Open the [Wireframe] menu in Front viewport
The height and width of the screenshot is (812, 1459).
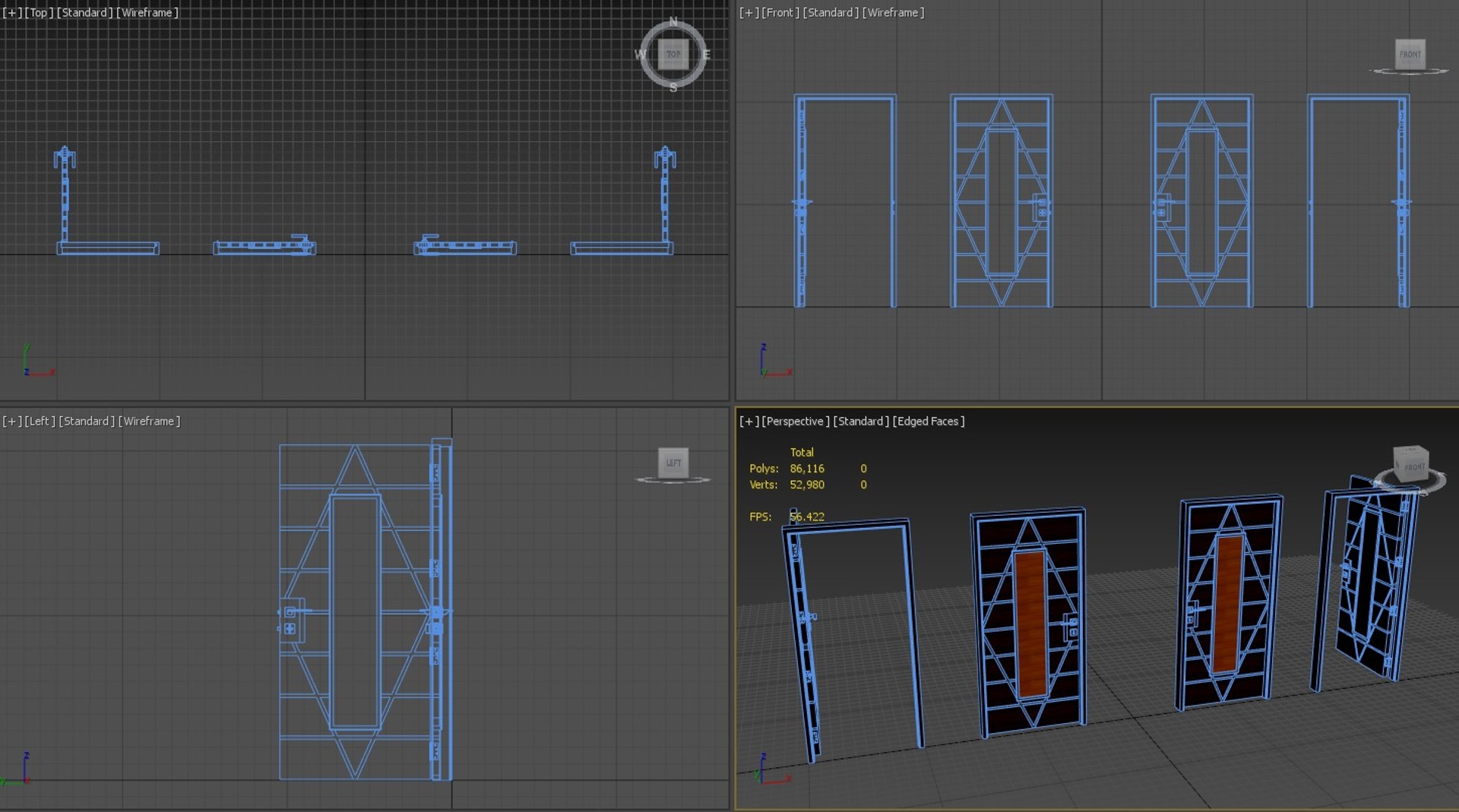point(894,13)
